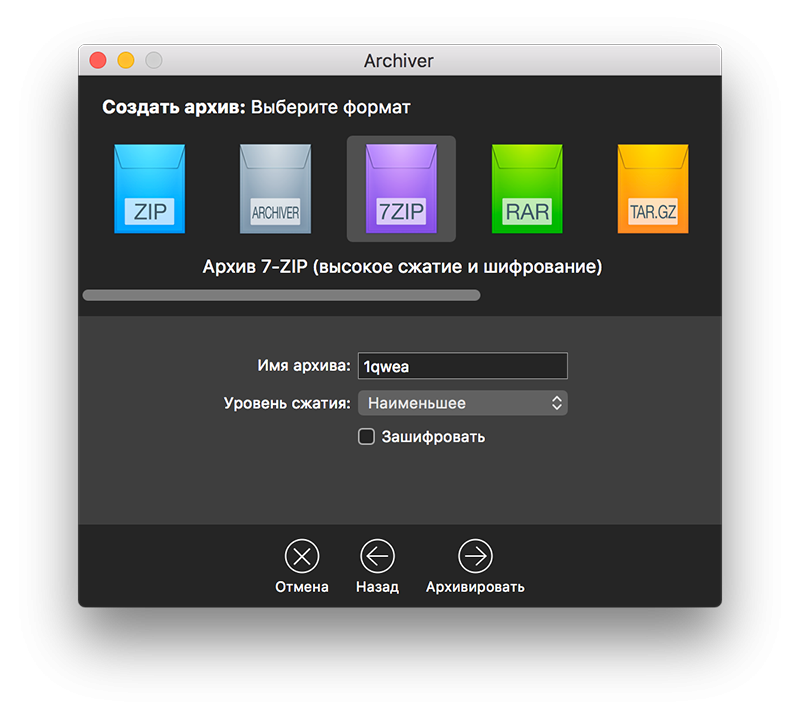This screenshot has width=800, height=719.
Task: Select the blue ZIP format icon
Action: click(x=149, y=189)
